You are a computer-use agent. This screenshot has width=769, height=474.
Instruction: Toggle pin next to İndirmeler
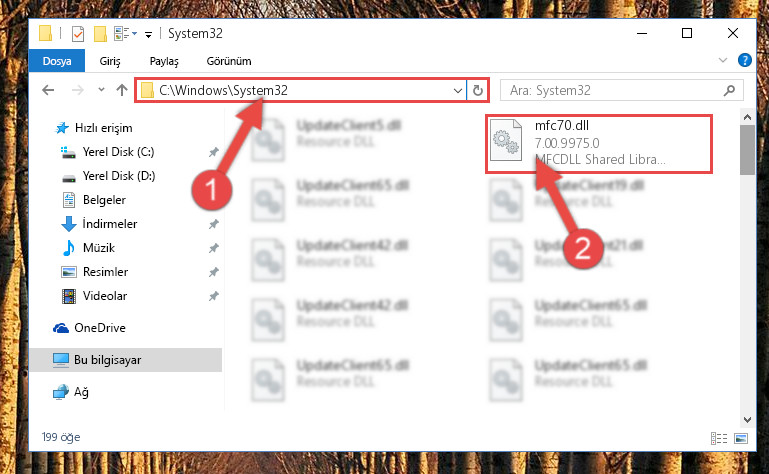pyautogui.click(x=213, y=224)
